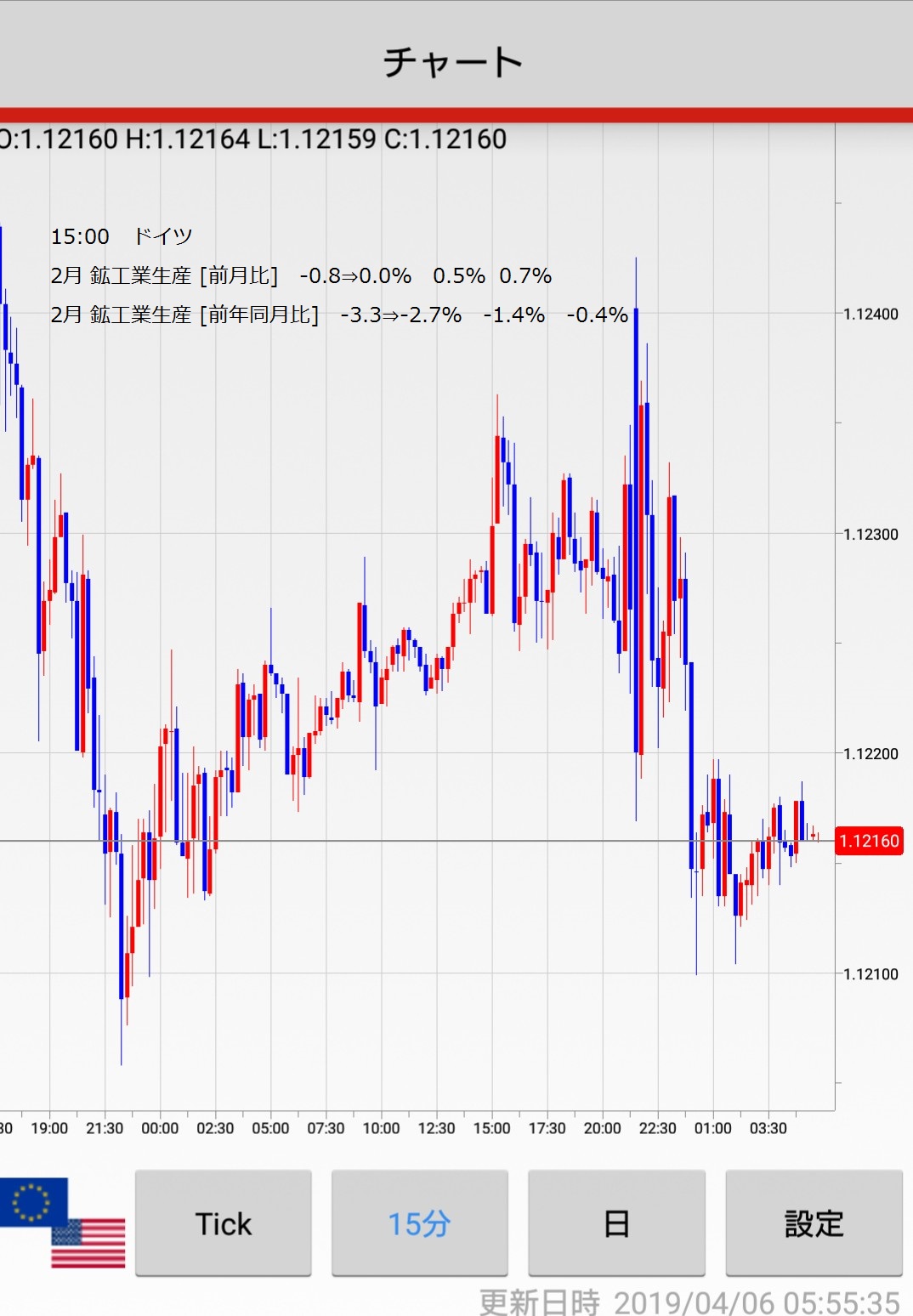This screenshot has height=1316, width=913.
Task: Click the OHLC readout line
Action: pos(253,139)
